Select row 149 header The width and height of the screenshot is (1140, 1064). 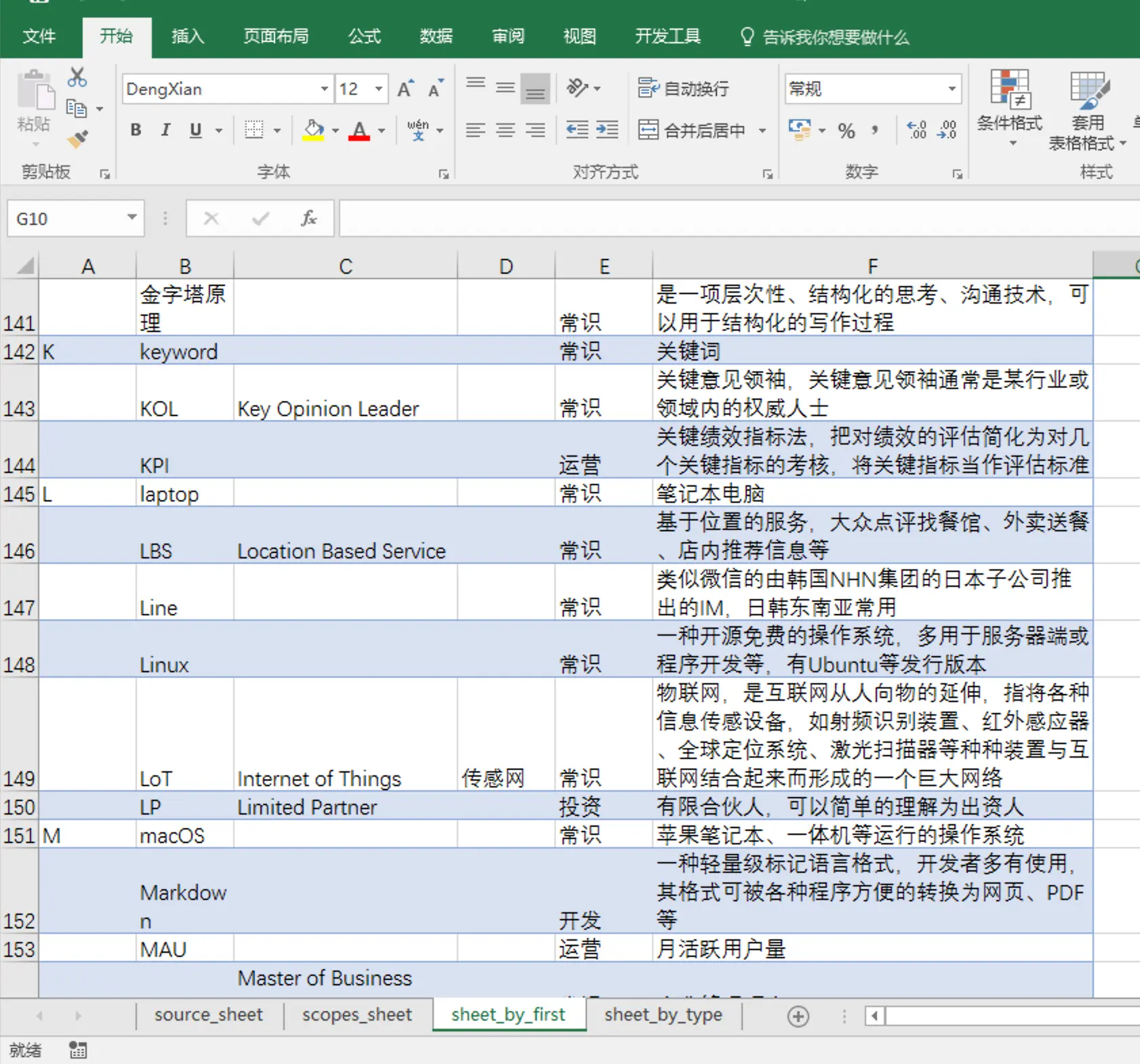[19, 735]
